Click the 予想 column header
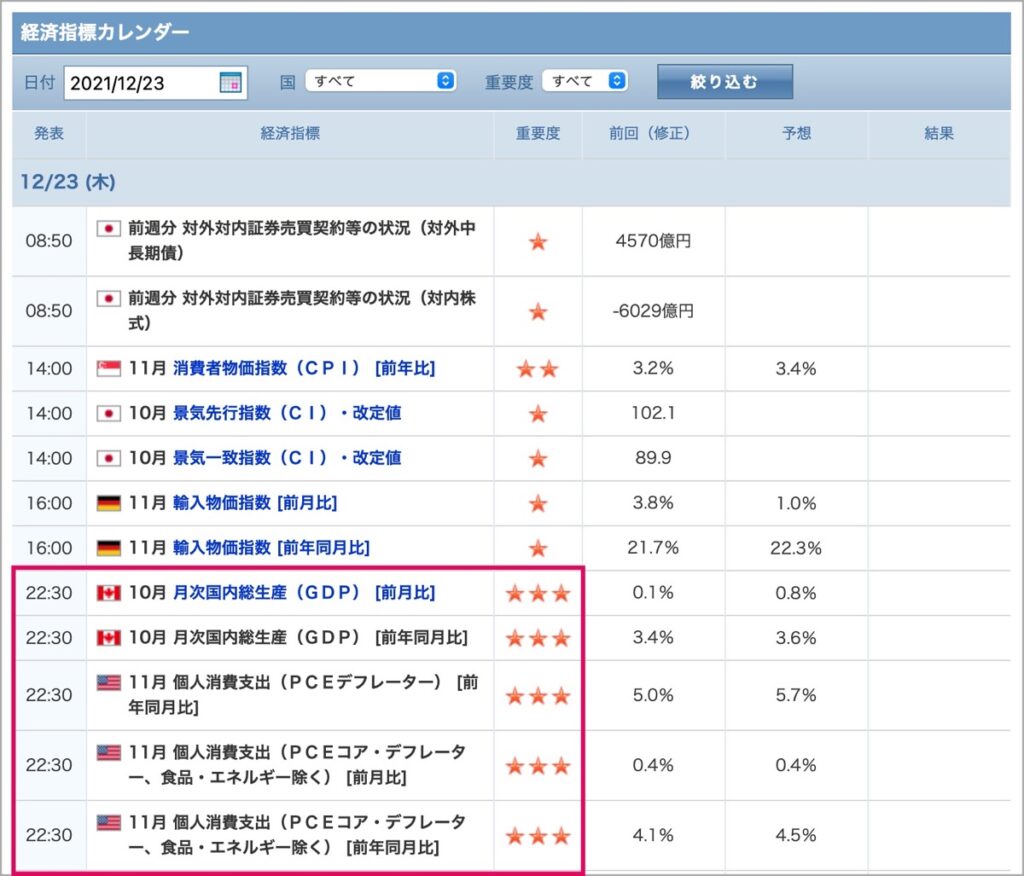 point(796,133)
